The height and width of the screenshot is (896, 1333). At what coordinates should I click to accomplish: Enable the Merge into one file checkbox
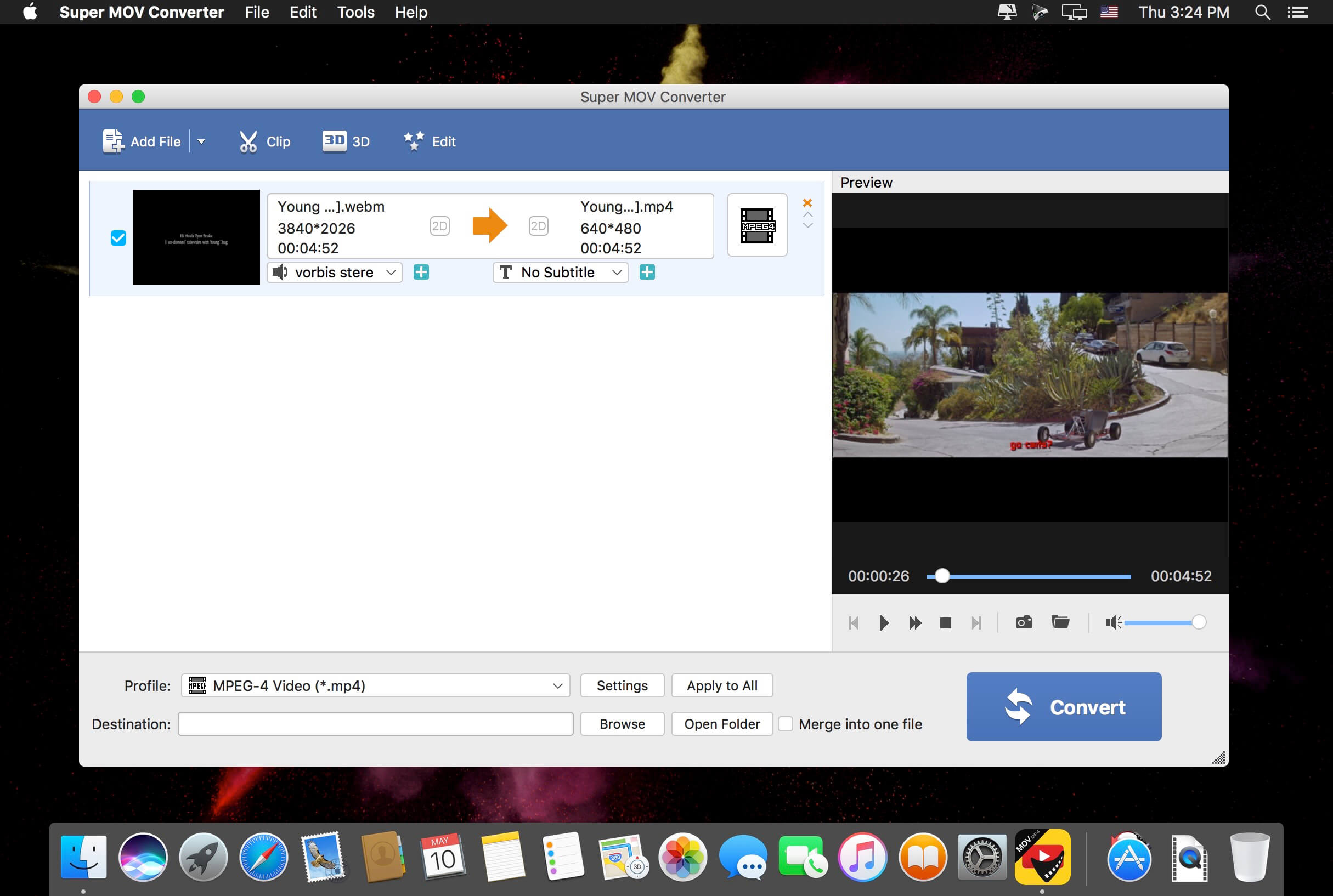click(786, 724)
